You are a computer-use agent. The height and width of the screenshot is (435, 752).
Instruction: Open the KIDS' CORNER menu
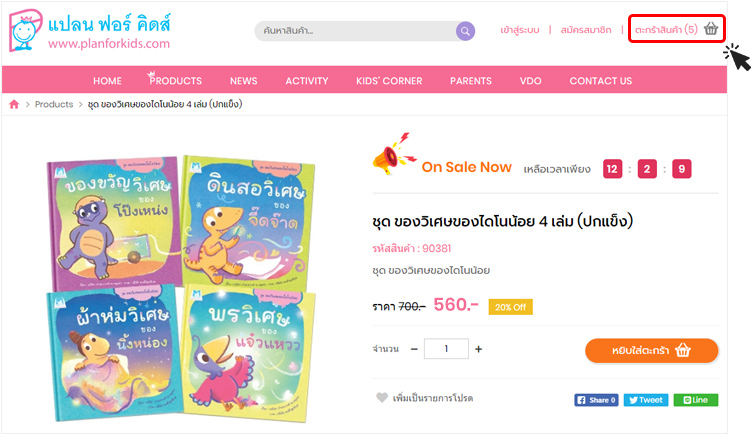389,81
